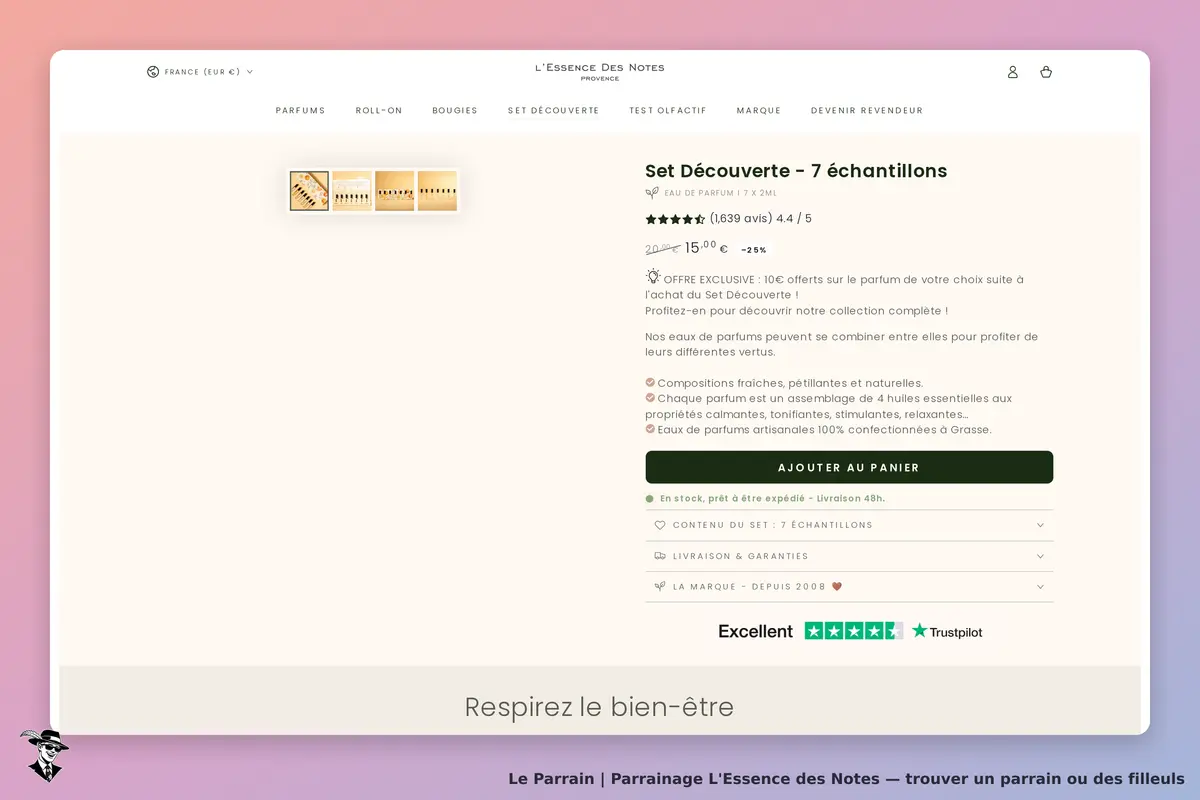The width and height of the screenshot is (1200, 800).
Task: Click the globe icon beside France (EUR €)
Action: 153,72
